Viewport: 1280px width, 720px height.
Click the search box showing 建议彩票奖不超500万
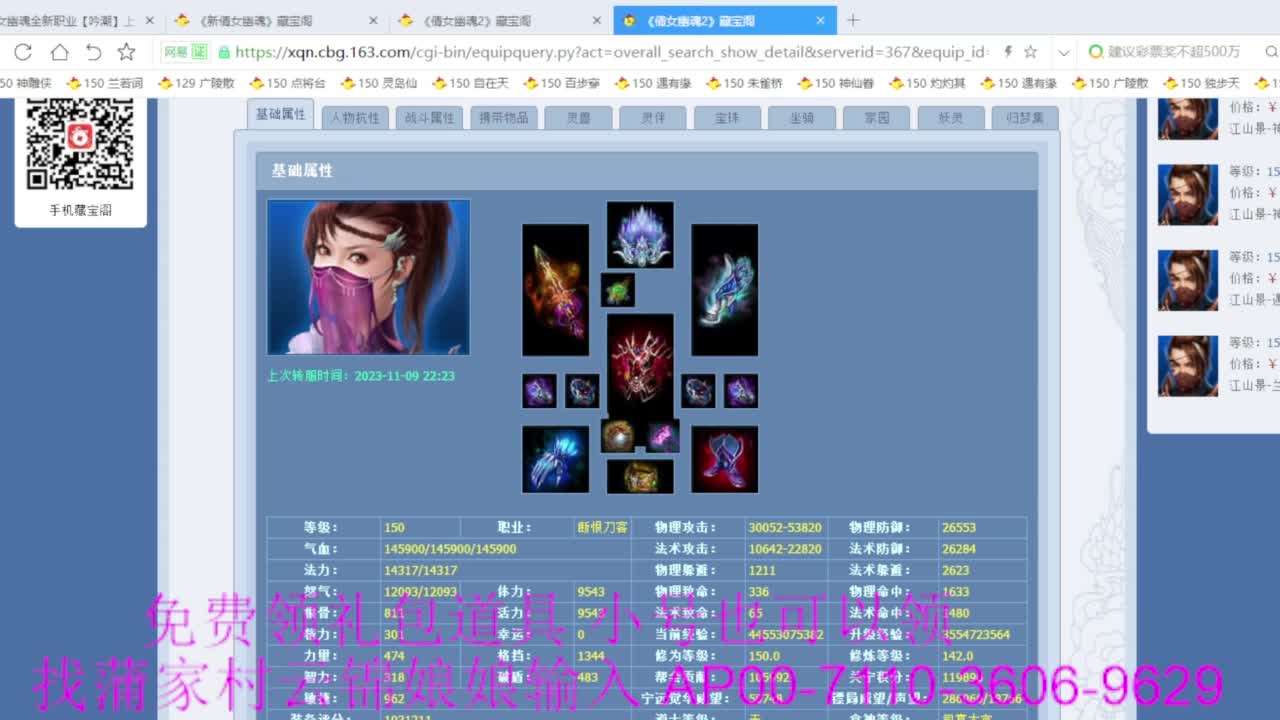click(1175, 52)
